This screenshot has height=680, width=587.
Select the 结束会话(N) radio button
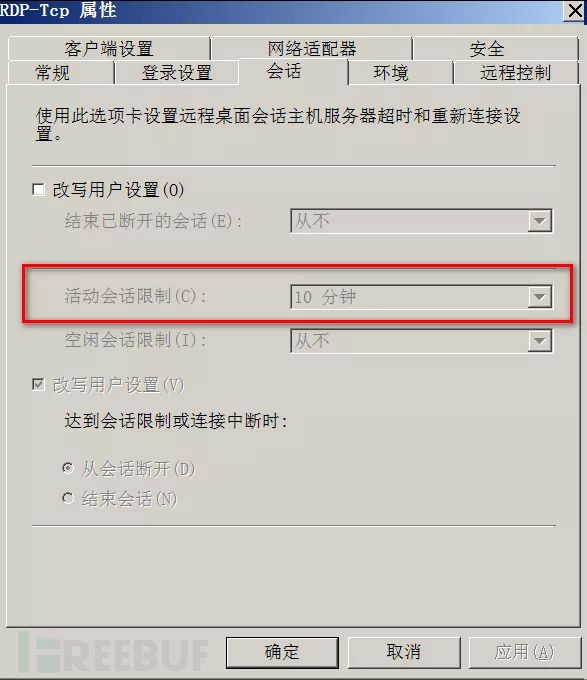coord(68,498)
